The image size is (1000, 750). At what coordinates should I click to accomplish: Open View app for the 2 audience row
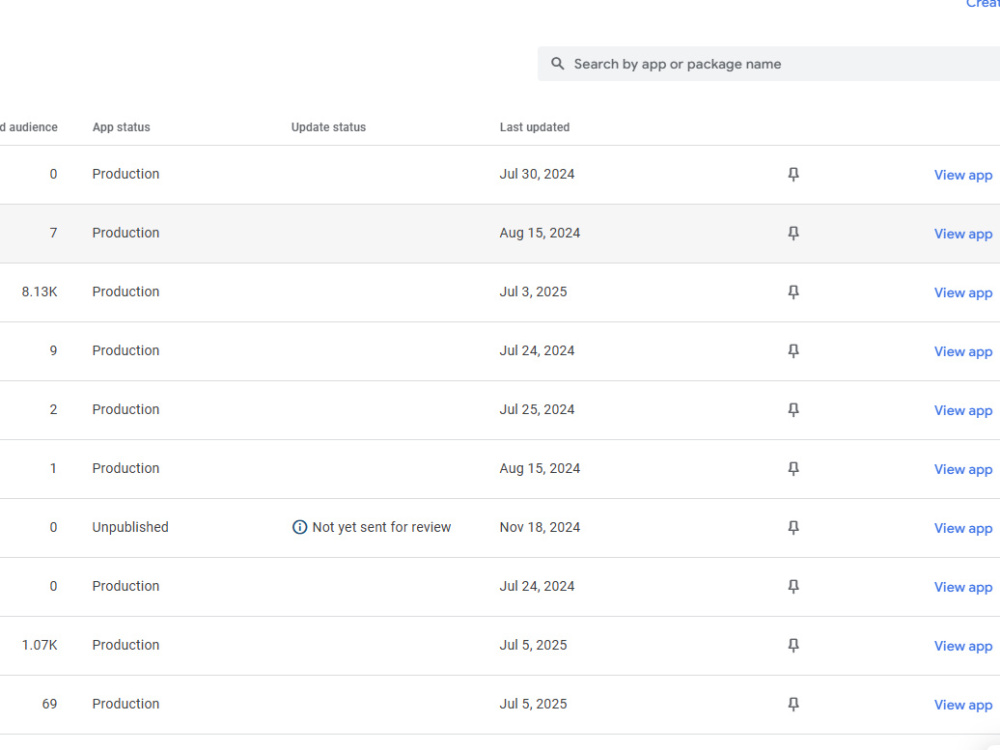coord(963,411)
